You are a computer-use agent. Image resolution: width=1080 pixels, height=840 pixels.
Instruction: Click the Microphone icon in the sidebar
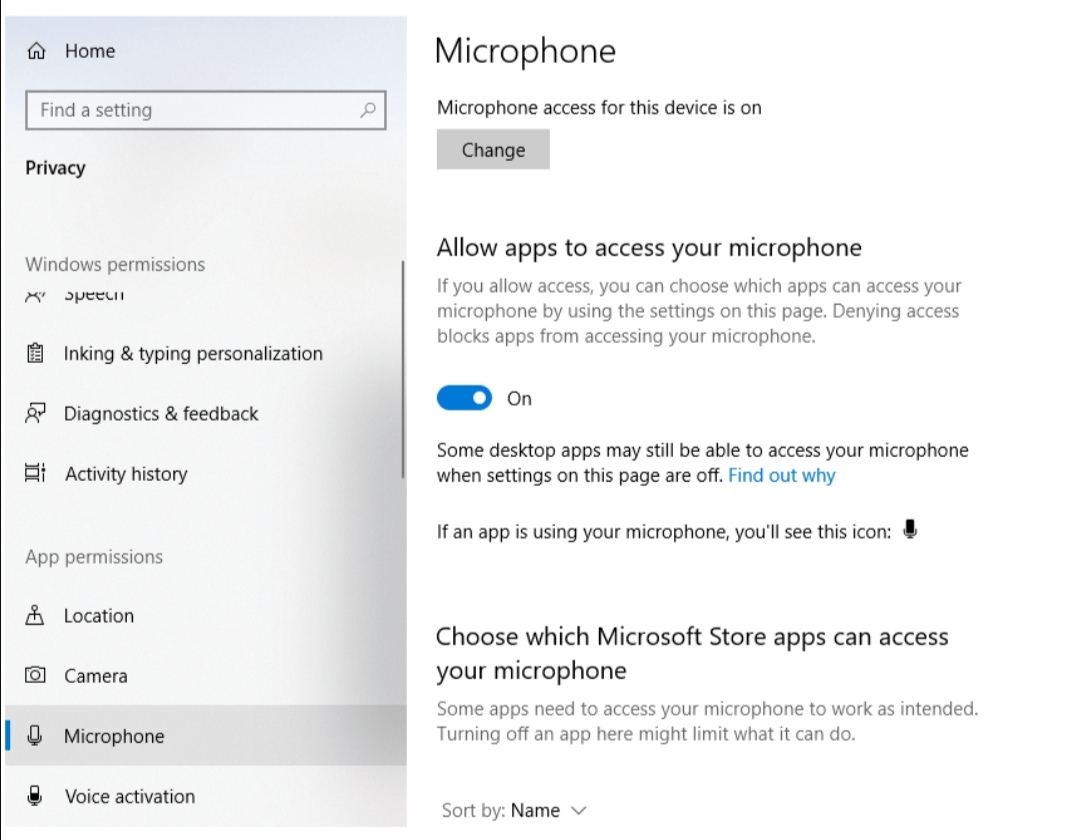point(36,736)
